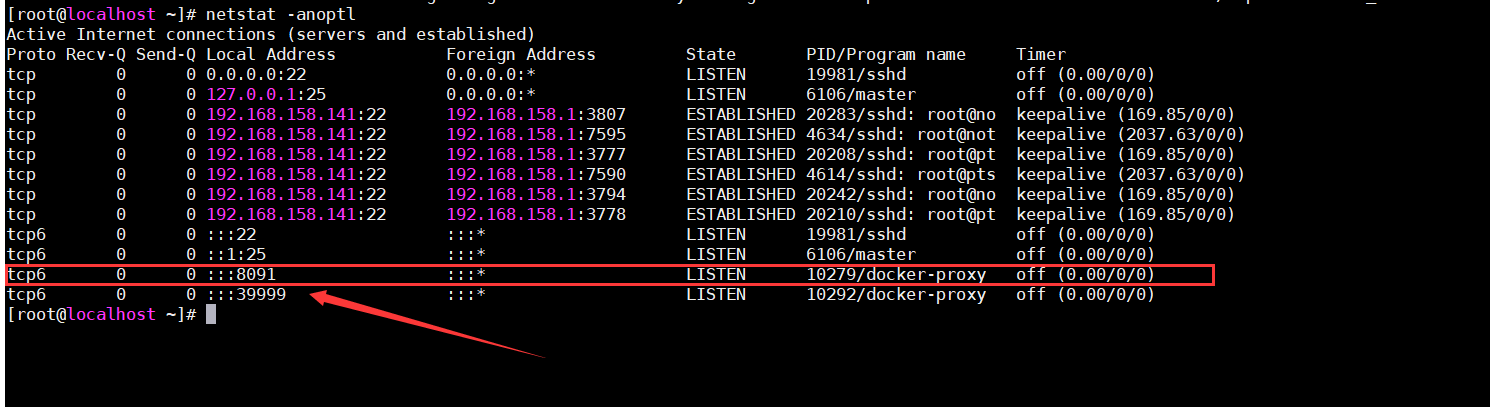Click the 'PID/Program name' column header

tap(886, 55)
